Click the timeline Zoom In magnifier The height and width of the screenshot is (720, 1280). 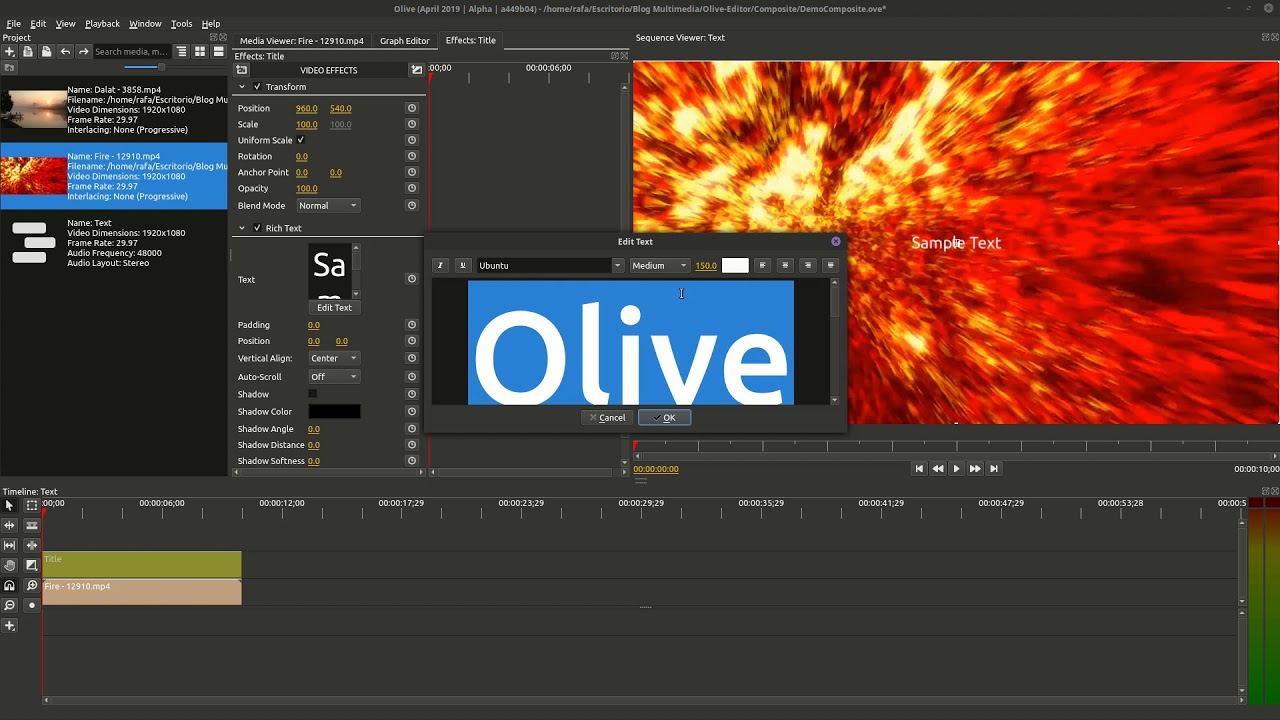pyautogui.click(x=31, y=585)
